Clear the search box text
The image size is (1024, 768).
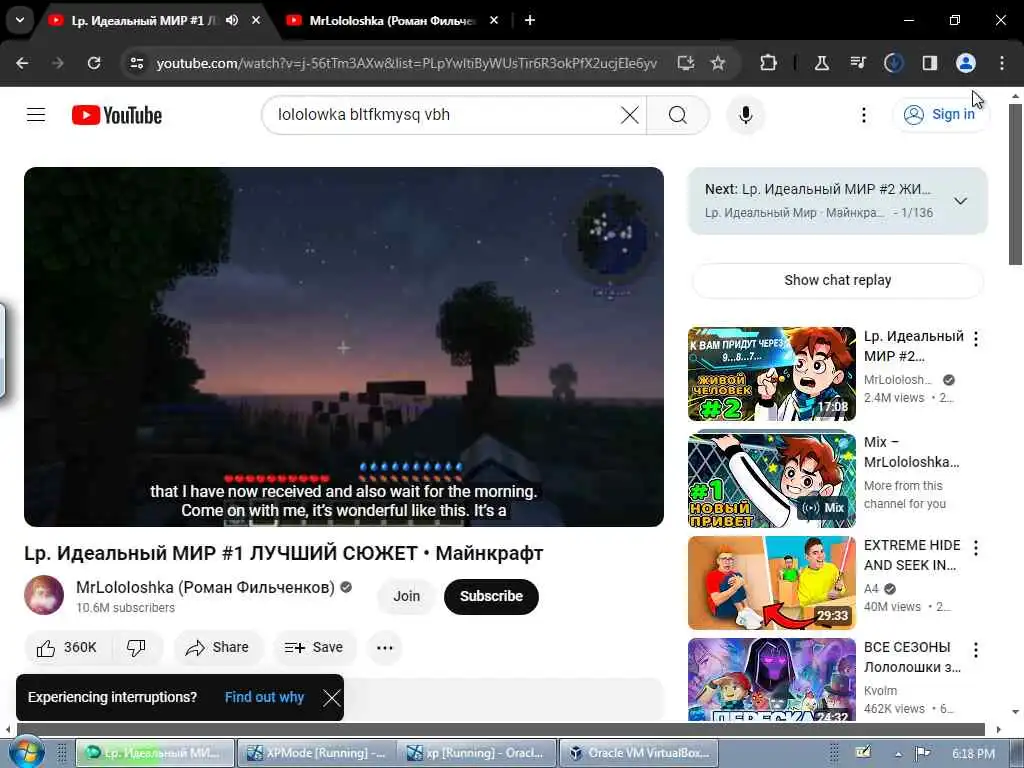630,115
